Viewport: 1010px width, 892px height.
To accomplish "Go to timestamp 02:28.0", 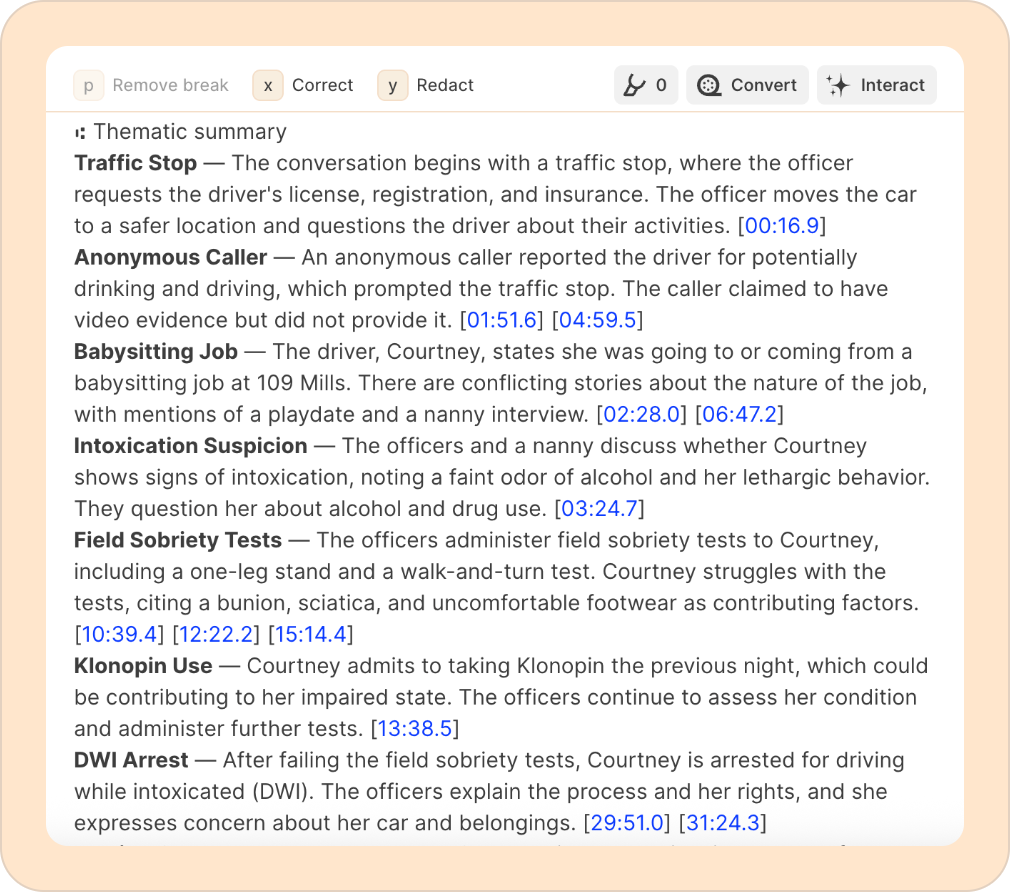I will coord(642,414).
